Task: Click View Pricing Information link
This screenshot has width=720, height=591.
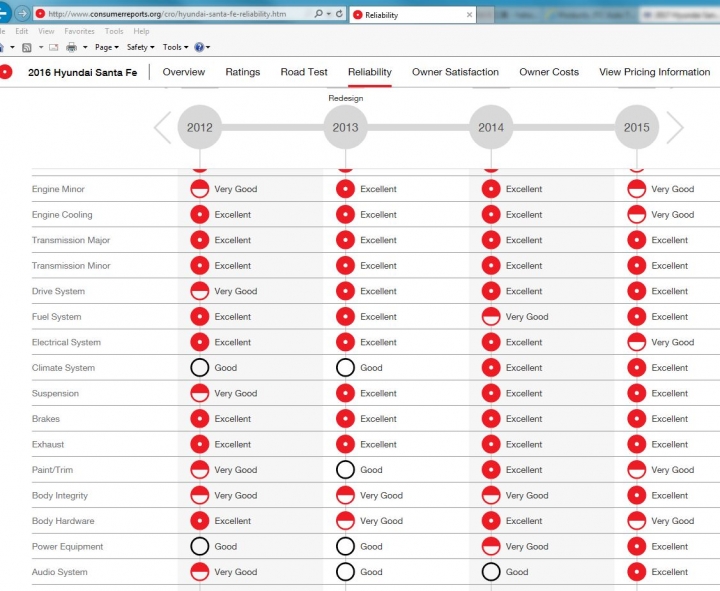Action: coord(654,72)
